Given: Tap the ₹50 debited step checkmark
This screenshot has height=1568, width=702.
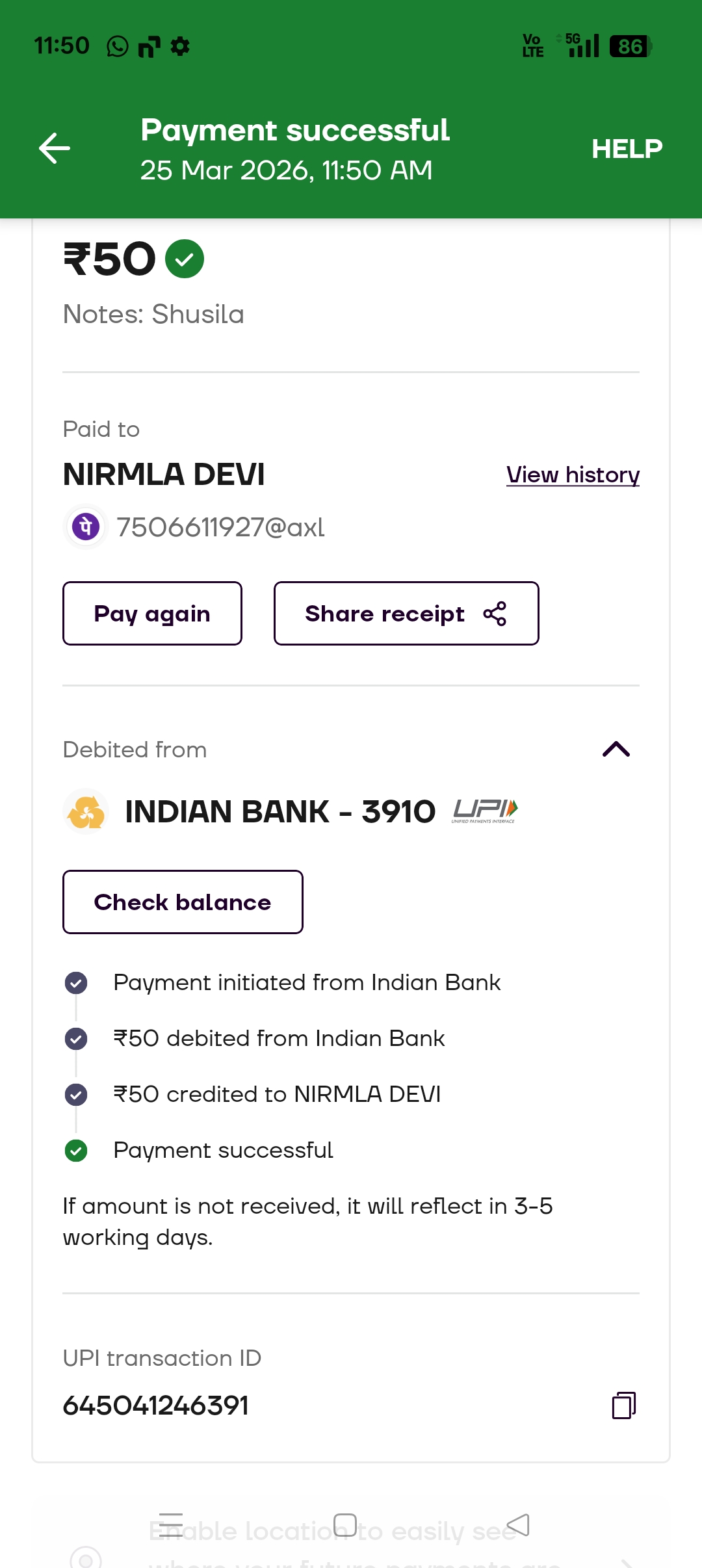Looking at the screenshot, I should pos(76,1039).
